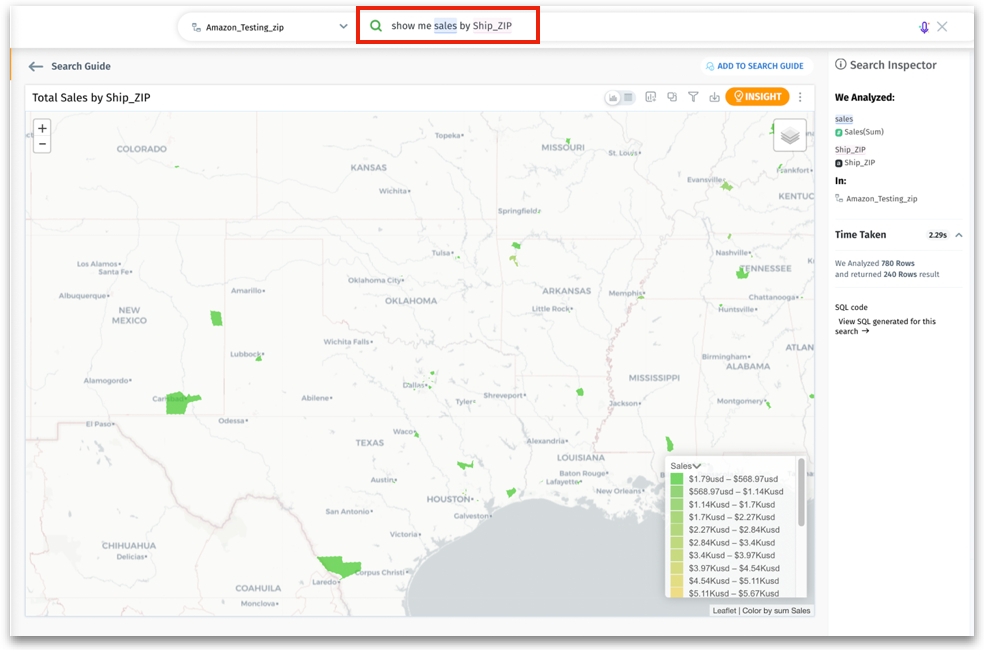Screen dimensions: 984x650
Task: Click the download chart icon
Action: point(714,97)
